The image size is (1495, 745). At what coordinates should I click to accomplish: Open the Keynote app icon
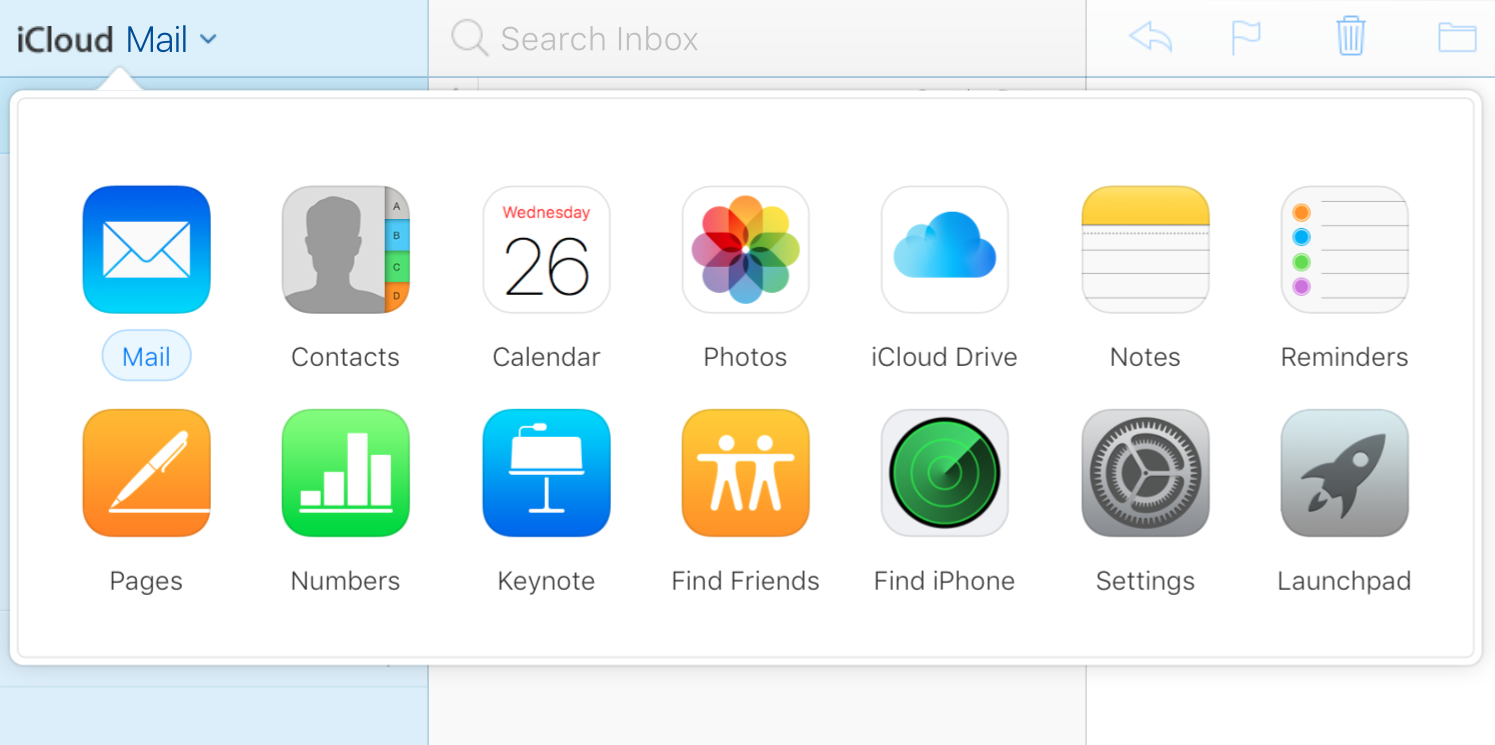[x=546, y=473]
